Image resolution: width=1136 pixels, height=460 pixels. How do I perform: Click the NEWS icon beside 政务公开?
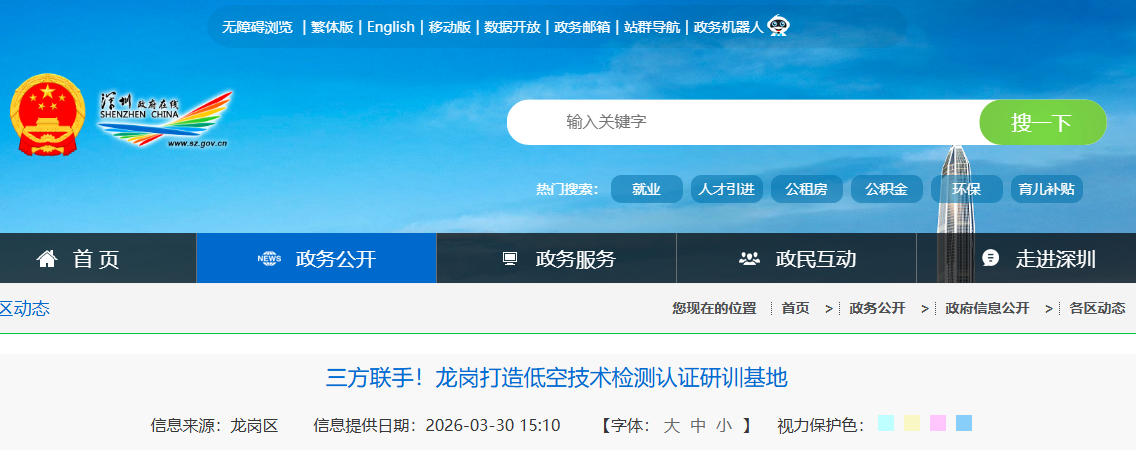[270, 259]
